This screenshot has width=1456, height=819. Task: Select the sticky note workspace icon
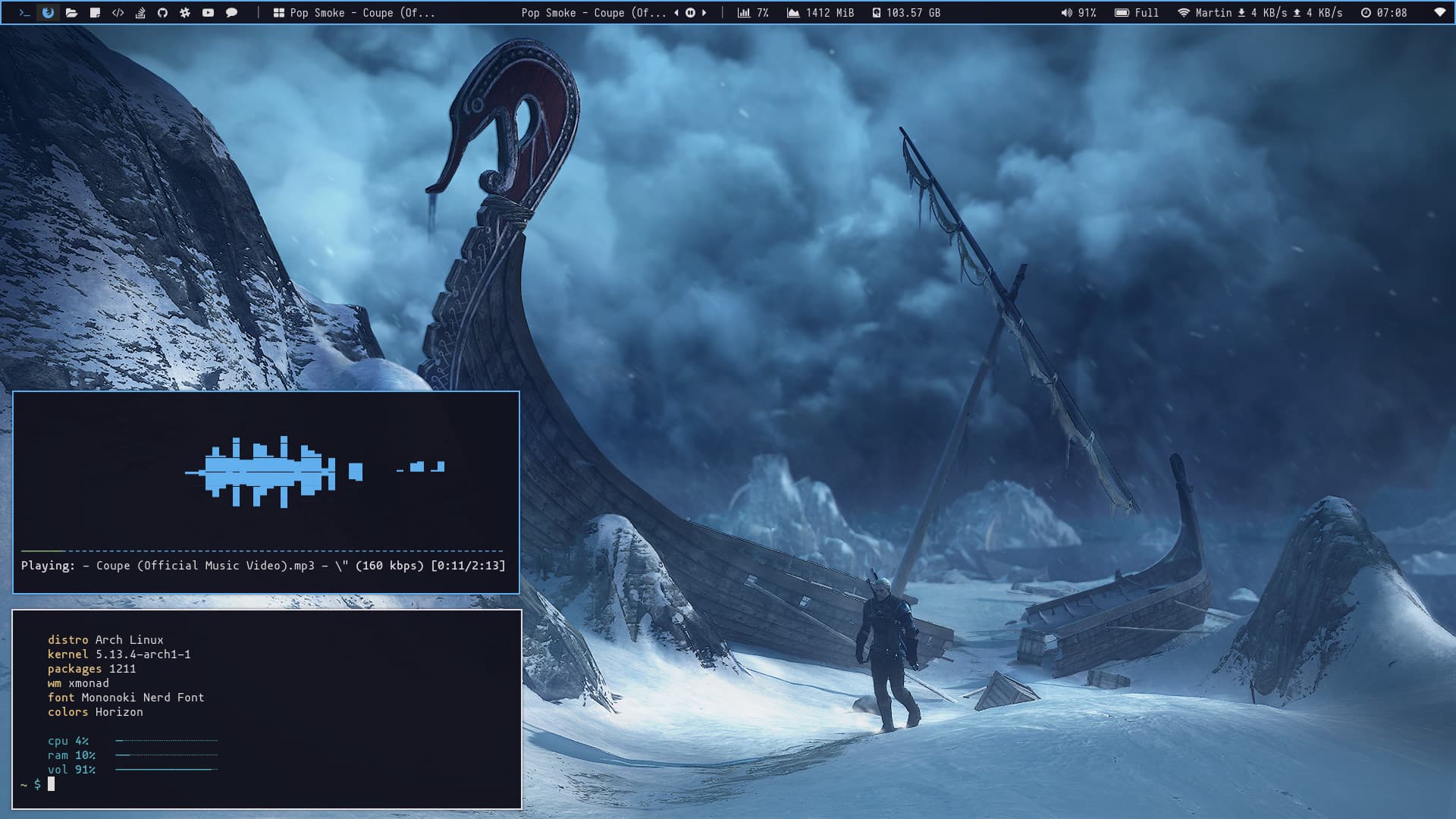tap(95, 13)
